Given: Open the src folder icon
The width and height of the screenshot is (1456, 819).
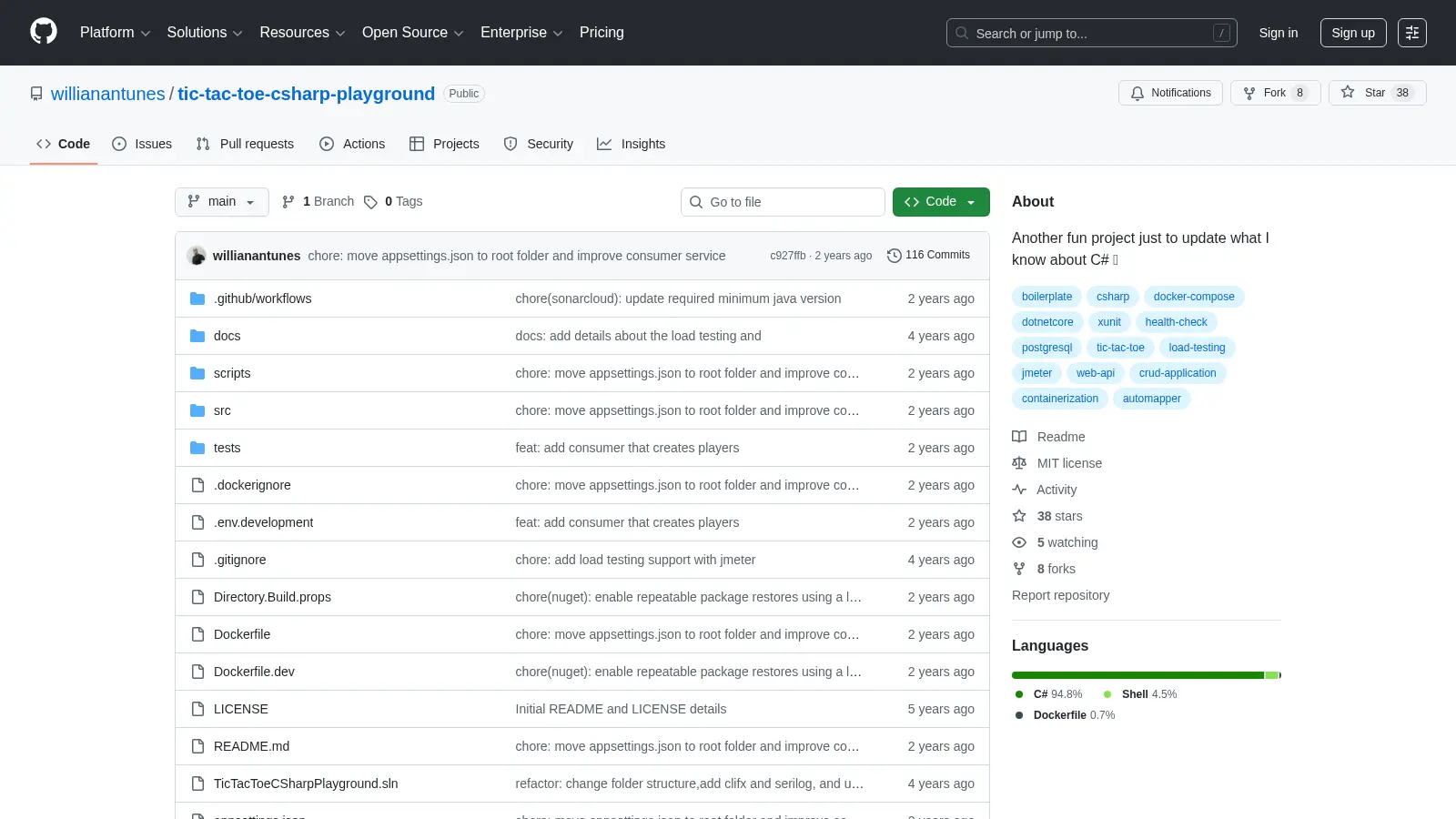Looking at the screenshot, I should tap(197, 410).
